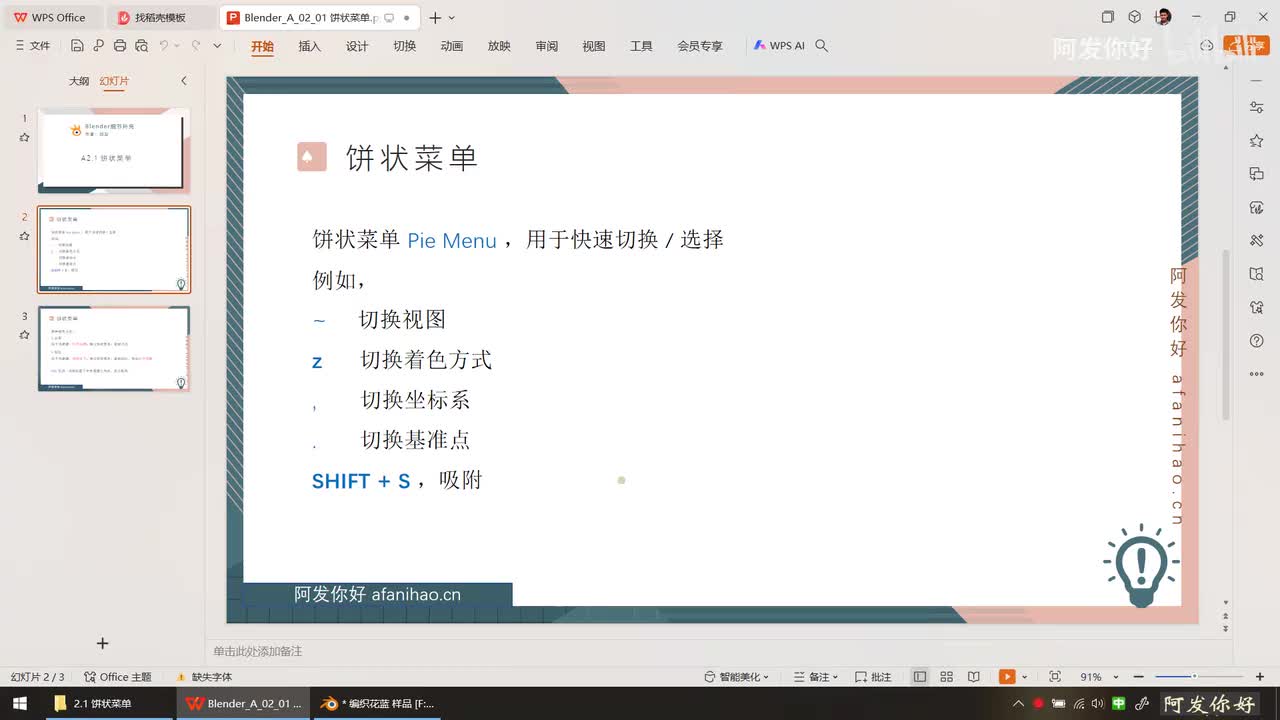1280x720 pixels.
Task: Click zoom in plus button
Action: (x=1259, y=677)
